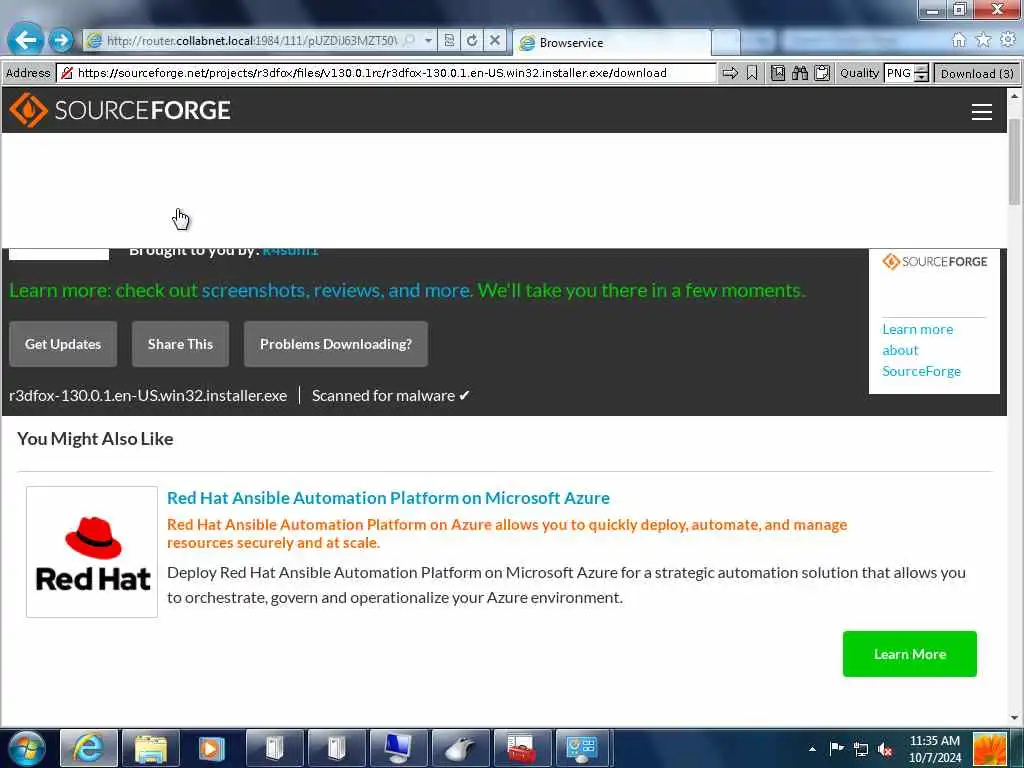
Task: Click the binoculars find icon
Action: [800, 73]
